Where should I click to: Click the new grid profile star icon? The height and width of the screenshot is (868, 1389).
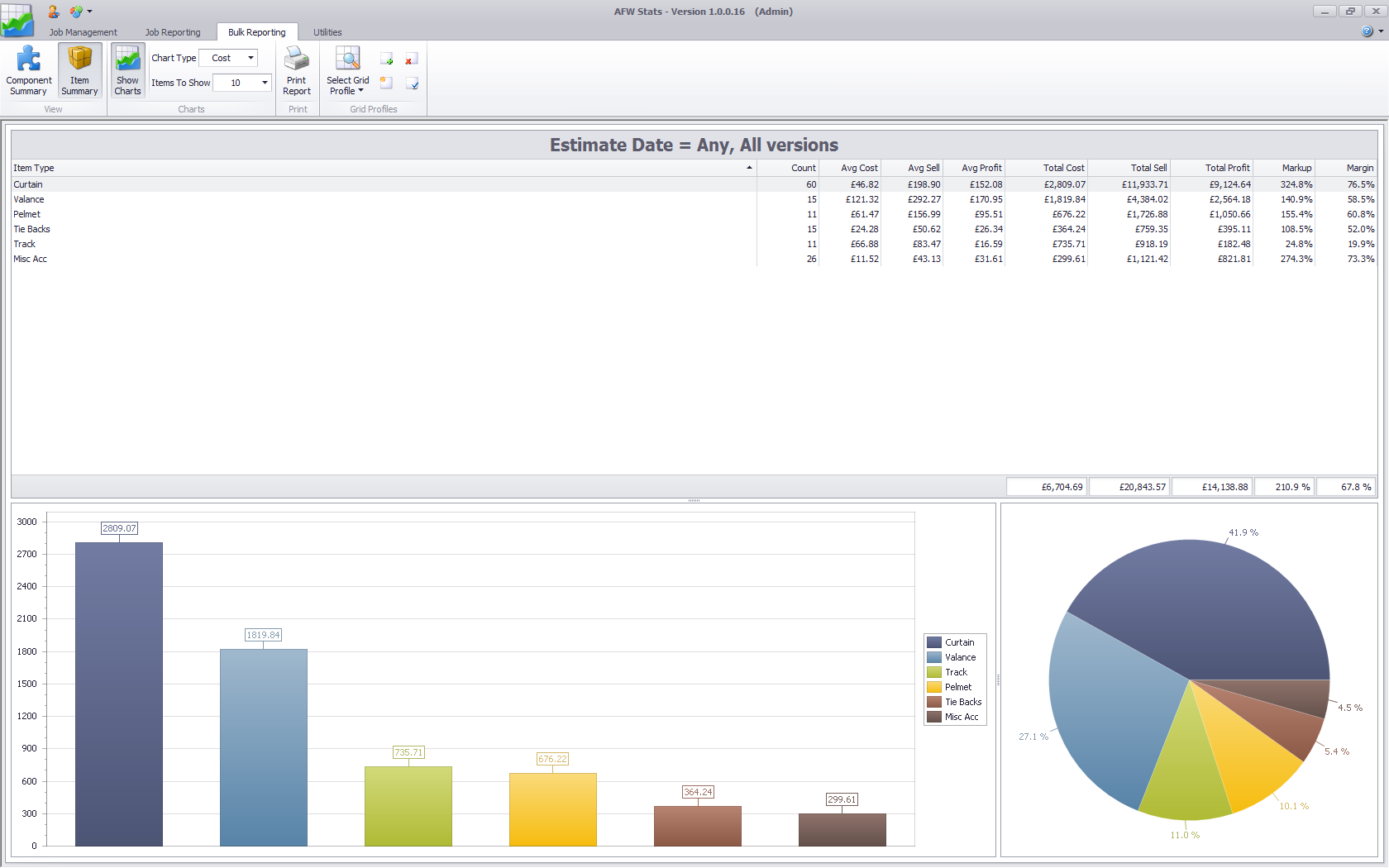click(x=386, y=83)
